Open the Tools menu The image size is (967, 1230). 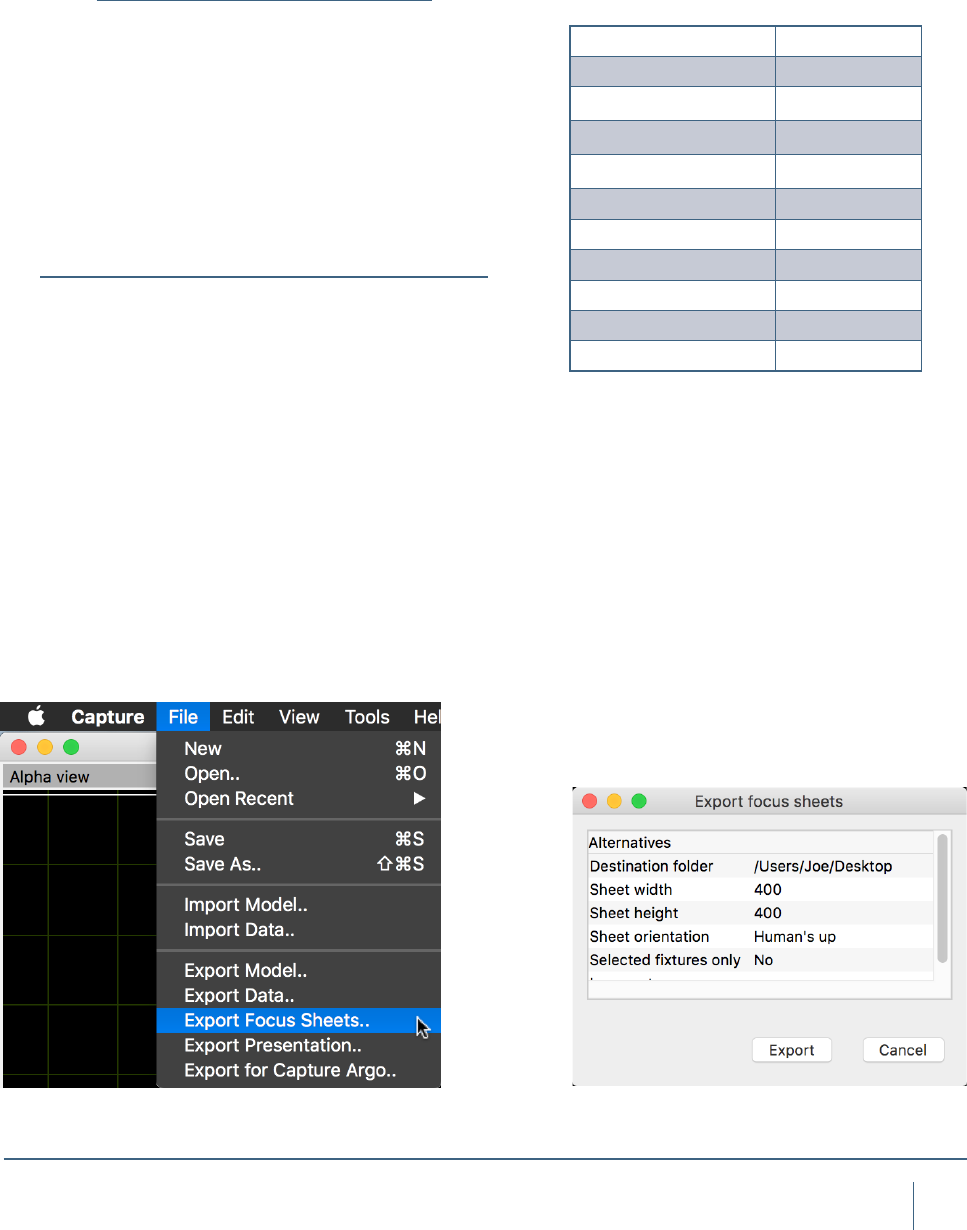coord(367,716)
